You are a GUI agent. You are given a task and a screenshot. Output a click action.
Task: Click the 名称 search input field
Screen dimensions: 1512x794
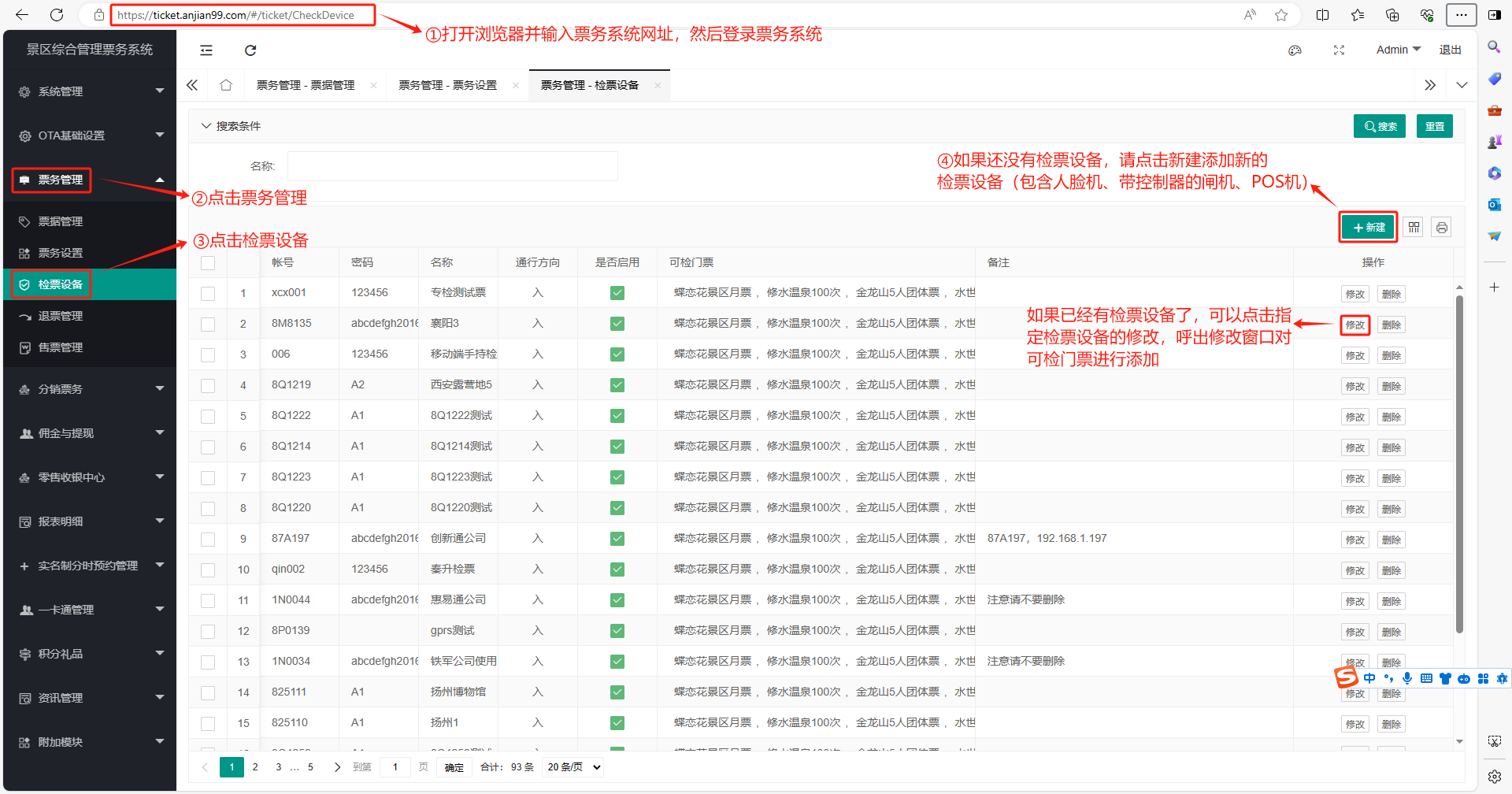(453, 166)
